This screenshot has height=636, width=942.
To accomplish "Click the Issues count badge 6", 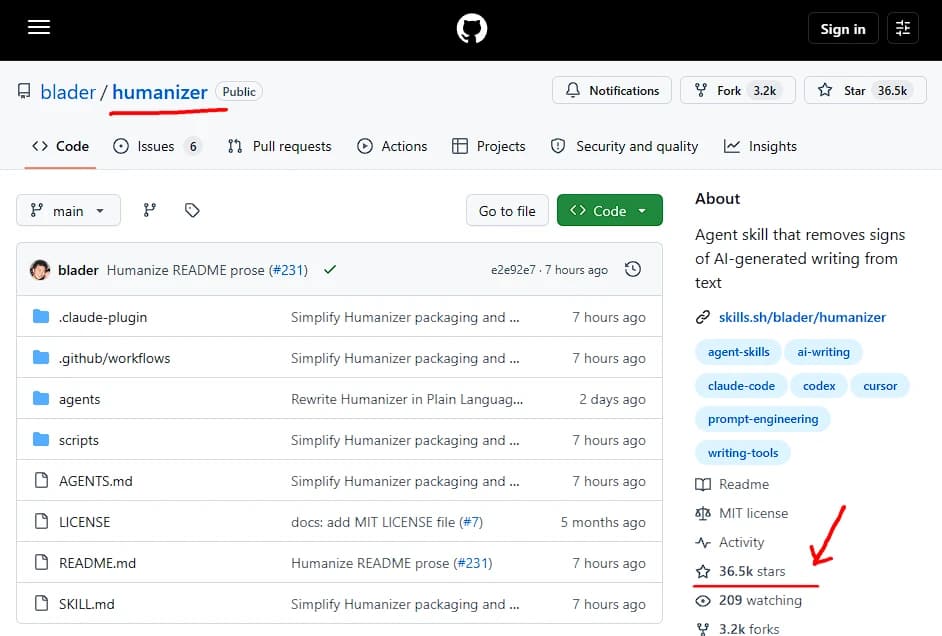I will pyautogui.click(x=193, y=147).
